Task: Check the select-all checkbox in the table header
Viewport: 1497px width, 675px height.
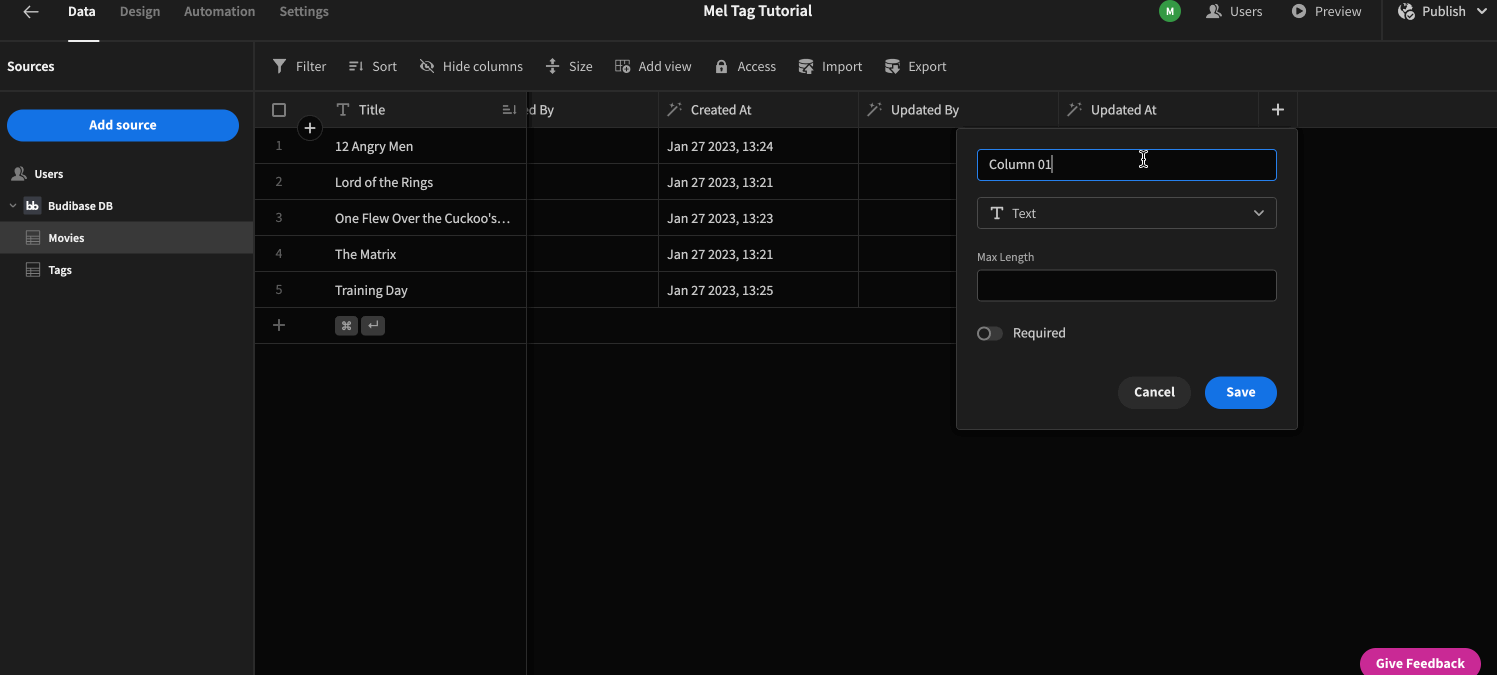Action: tap(279, 109)
